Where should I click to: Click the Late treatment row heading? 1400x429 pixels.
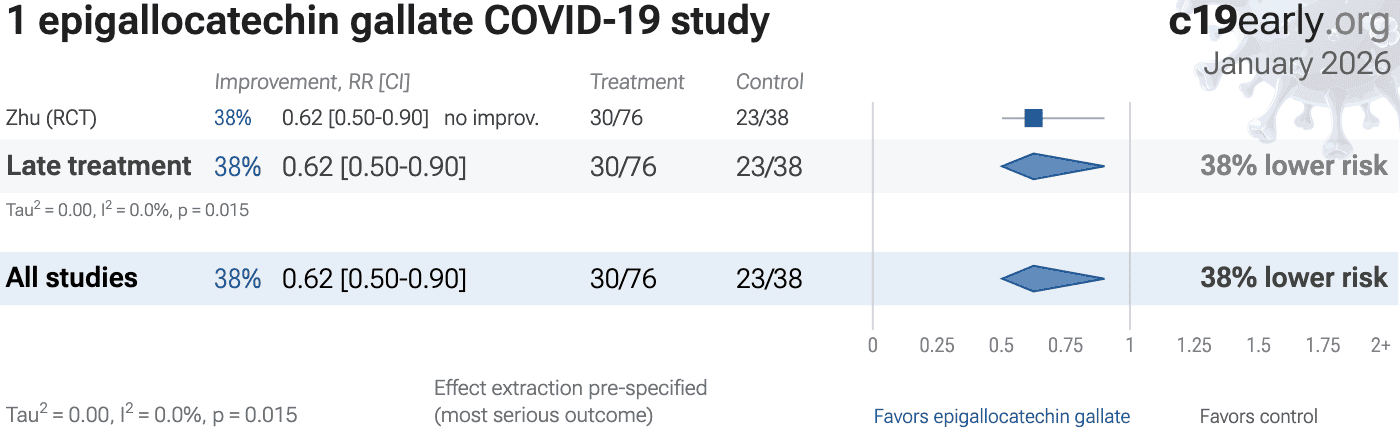pos(99,166)
